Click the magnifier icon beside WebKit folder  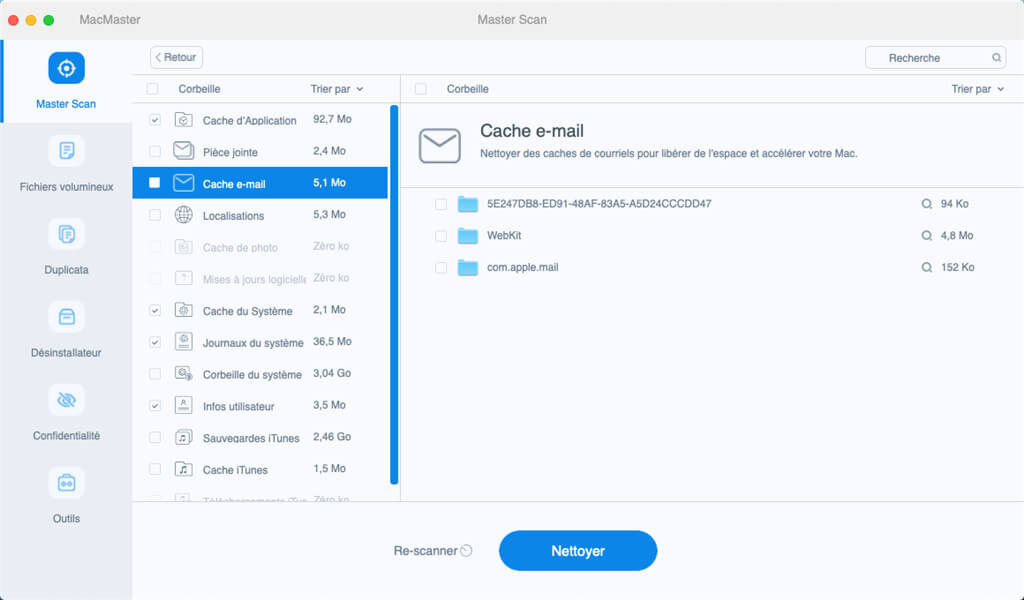926,236
